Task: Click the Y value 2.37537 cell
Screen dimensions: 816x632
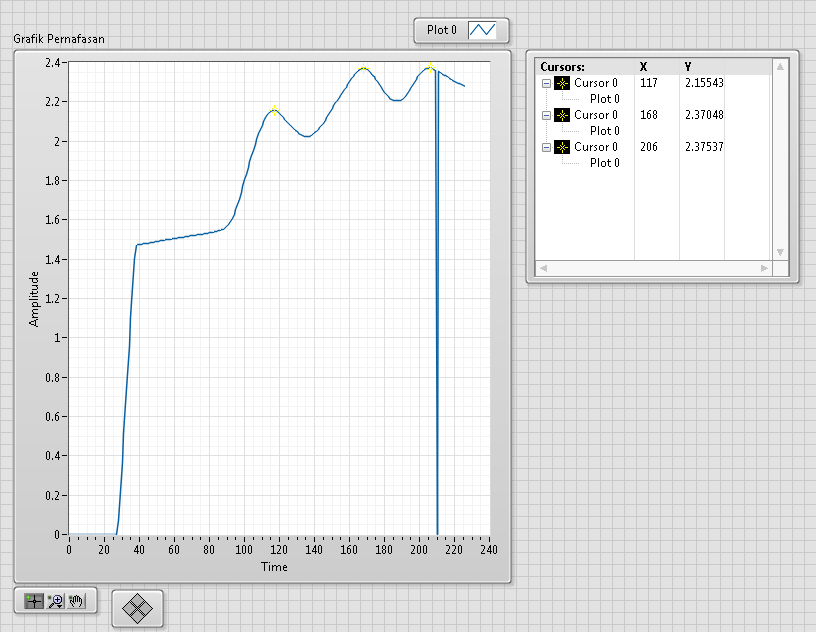Action: point(704,147)
